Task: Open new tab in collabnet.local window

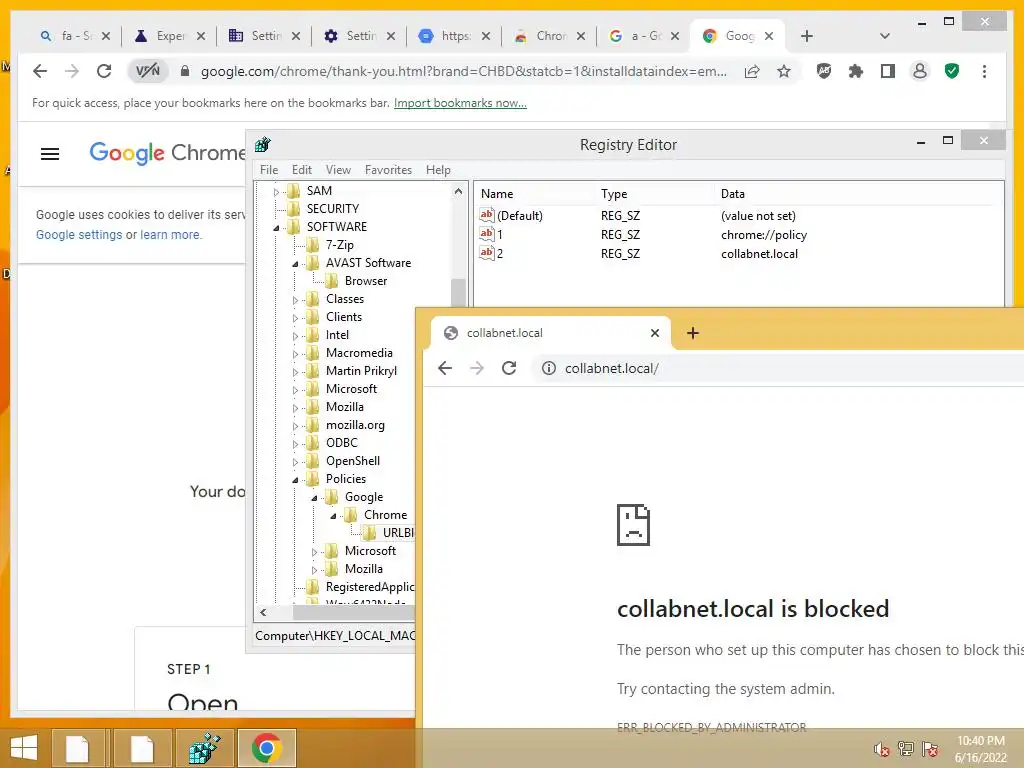Action: tap(693, 333)
